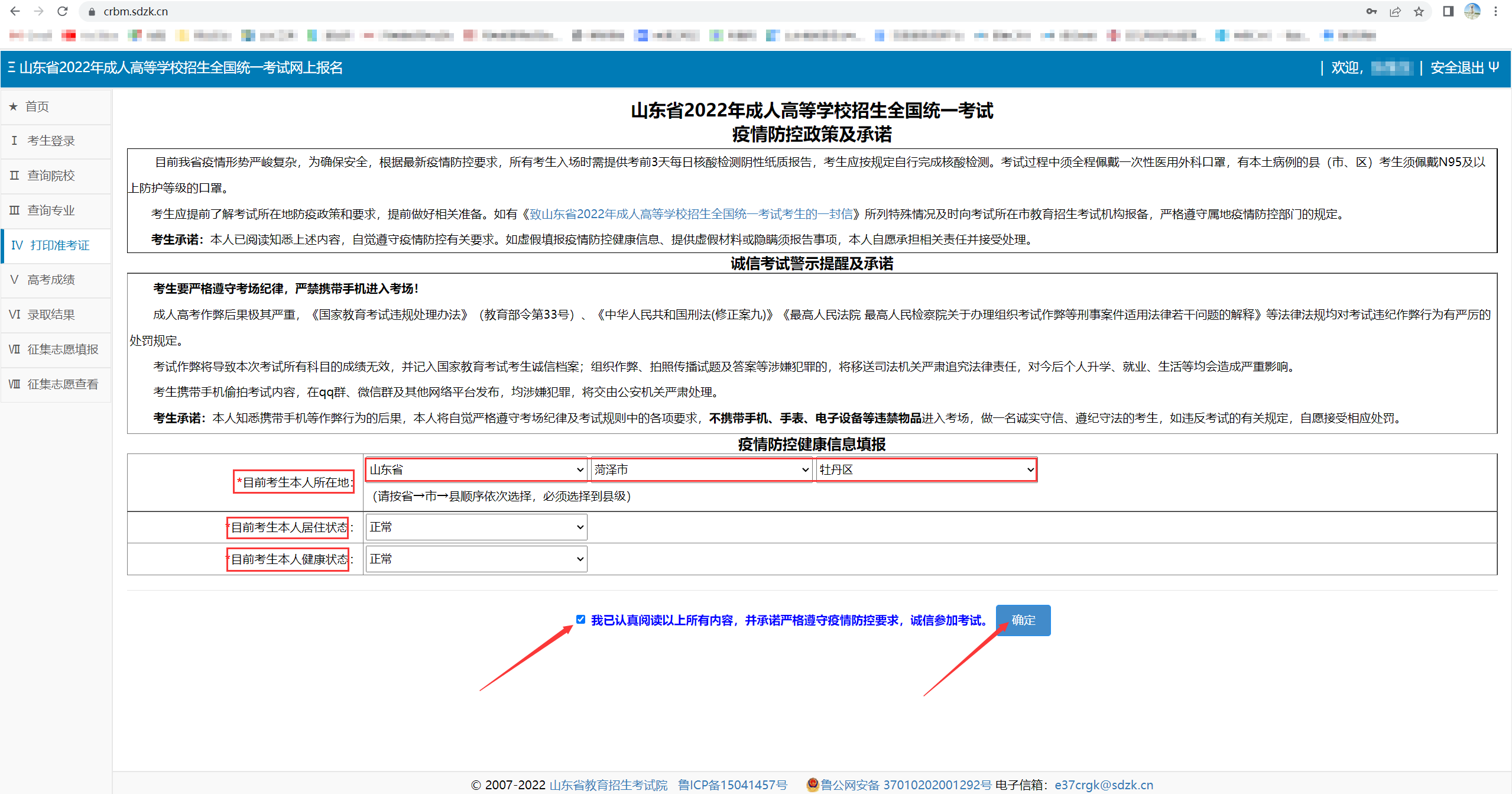Screen dimensions: 1512x794
Task: Uncheck the agreement pledge checkbox
Action: pyautogui.click(x=580, y=619)
